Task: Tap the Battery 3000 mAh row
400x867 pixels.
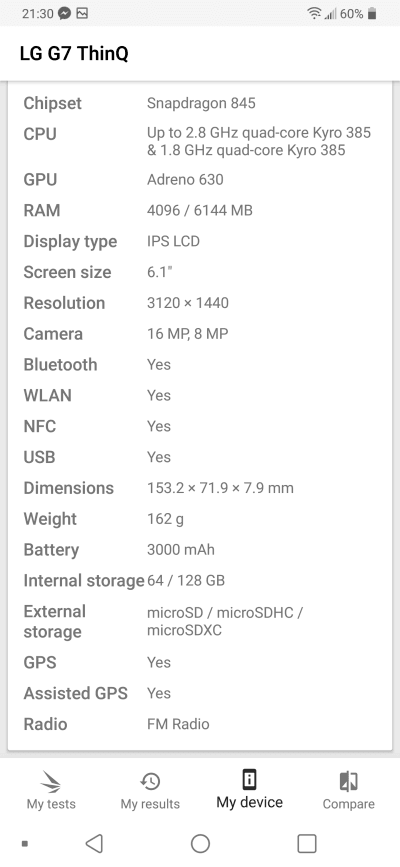Action: point(200,550)
